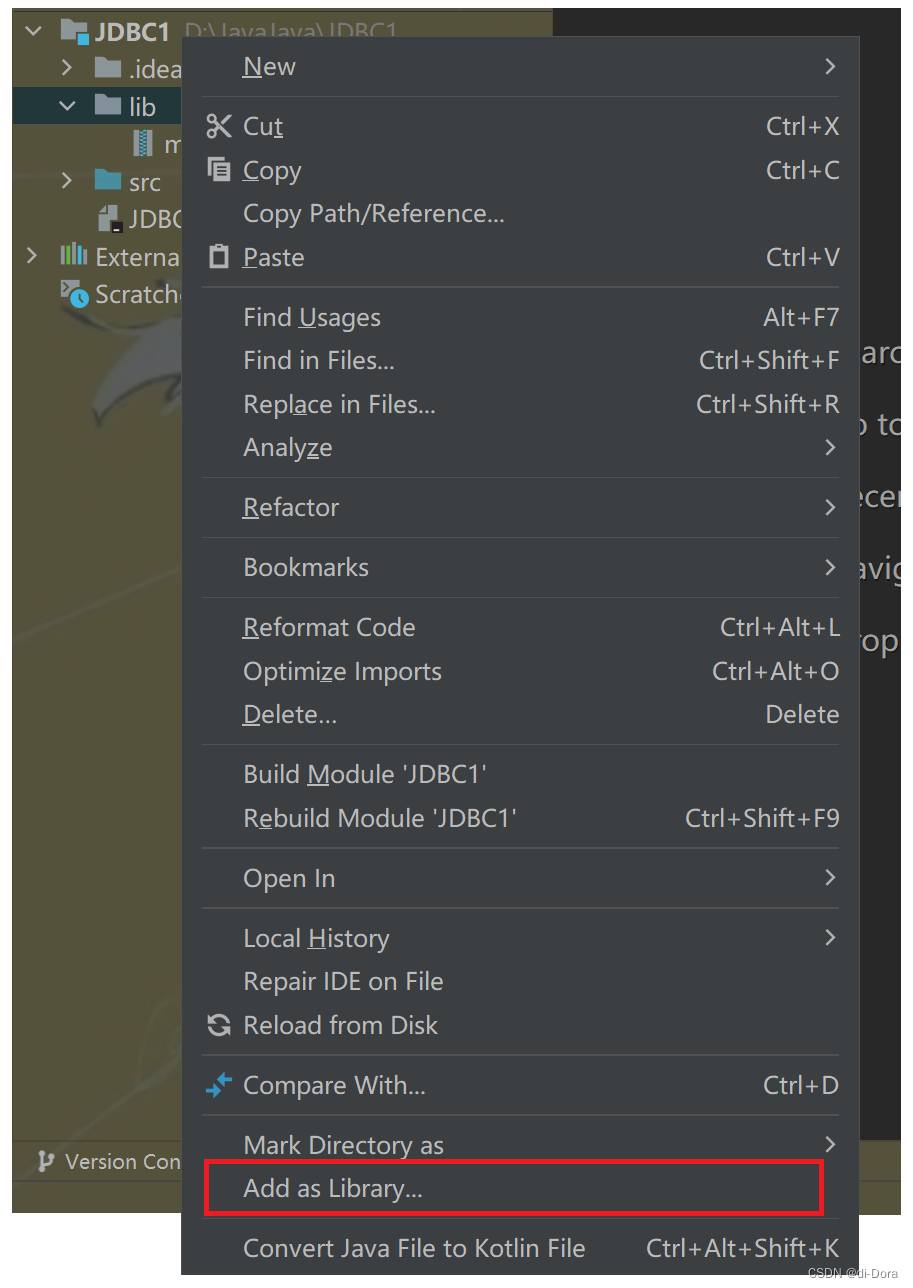Image resolution: width=913 pixels, height=1288 pixels.
Task: Choose 'Find in Files...' from the context menu
Action: [319, 360]
